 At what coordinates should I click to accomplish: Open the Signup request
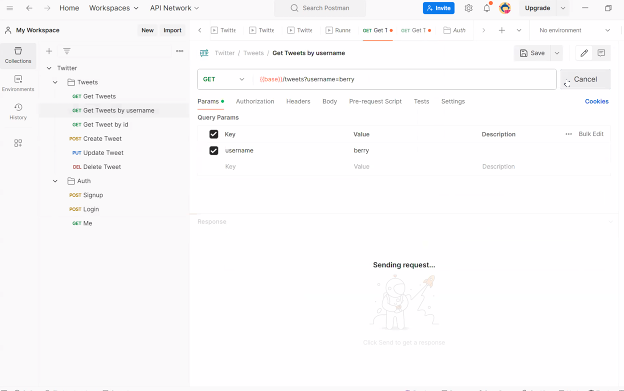(x=86, y=195)
